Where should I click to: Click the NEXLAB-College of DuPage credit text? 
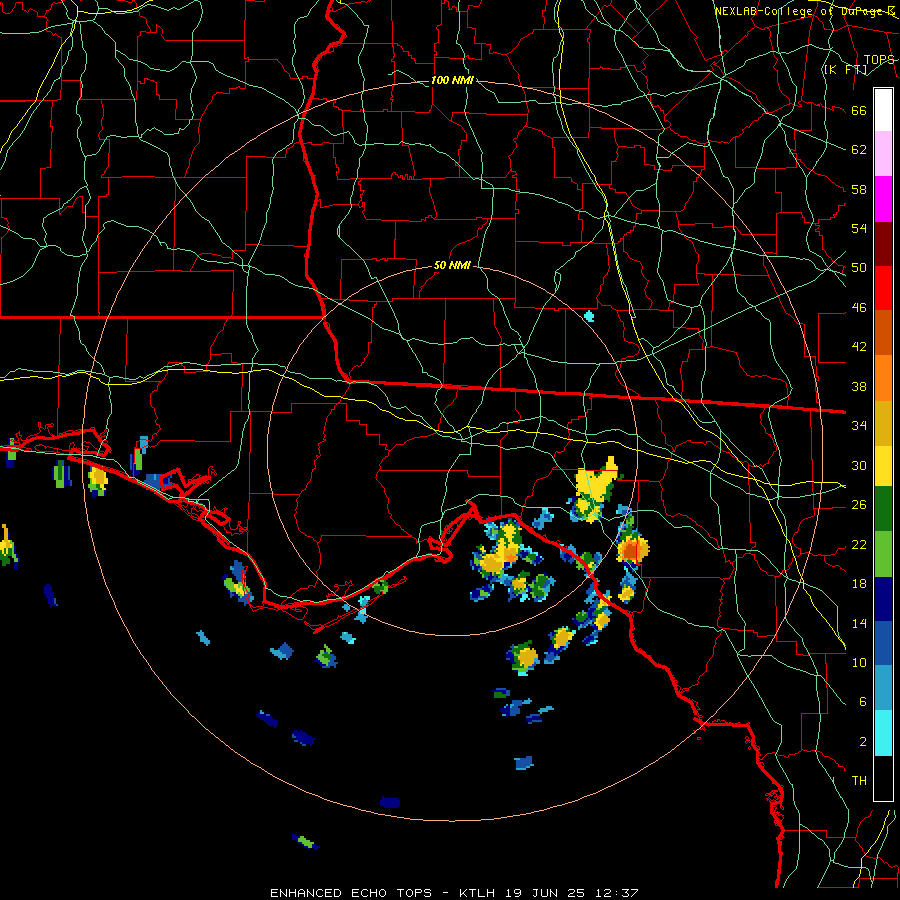tap(805, 11)
